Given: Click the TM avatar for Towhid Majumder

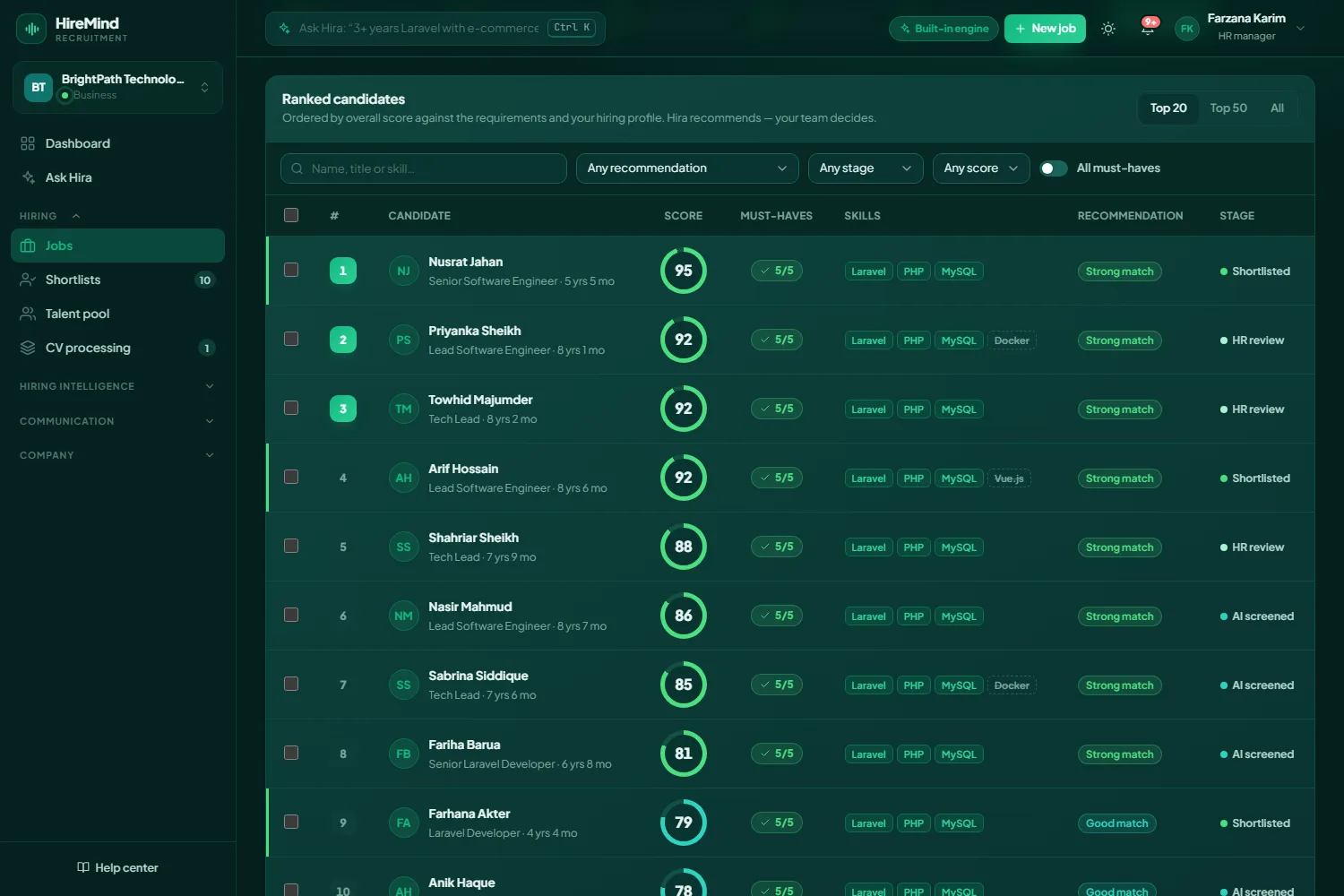Looking at the screenshot, I should 404,409.
